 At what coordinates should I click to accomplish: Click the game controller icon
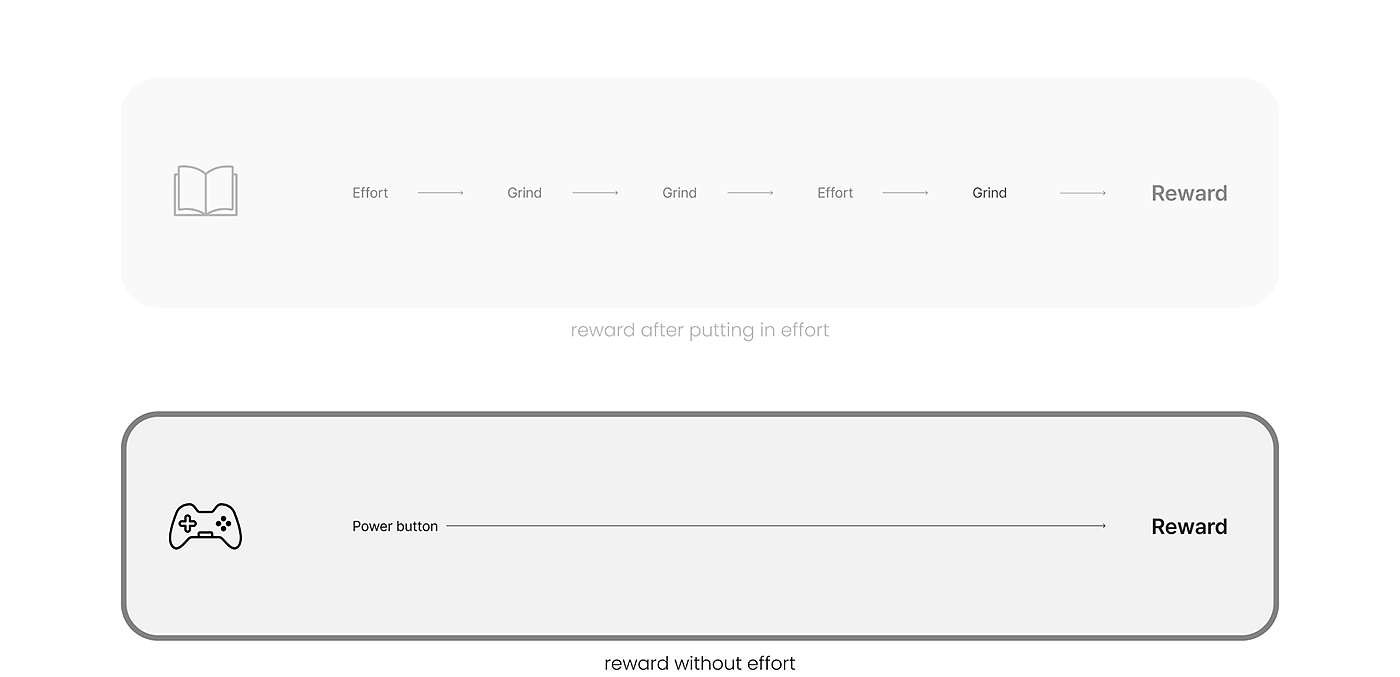tap(205, 526)
